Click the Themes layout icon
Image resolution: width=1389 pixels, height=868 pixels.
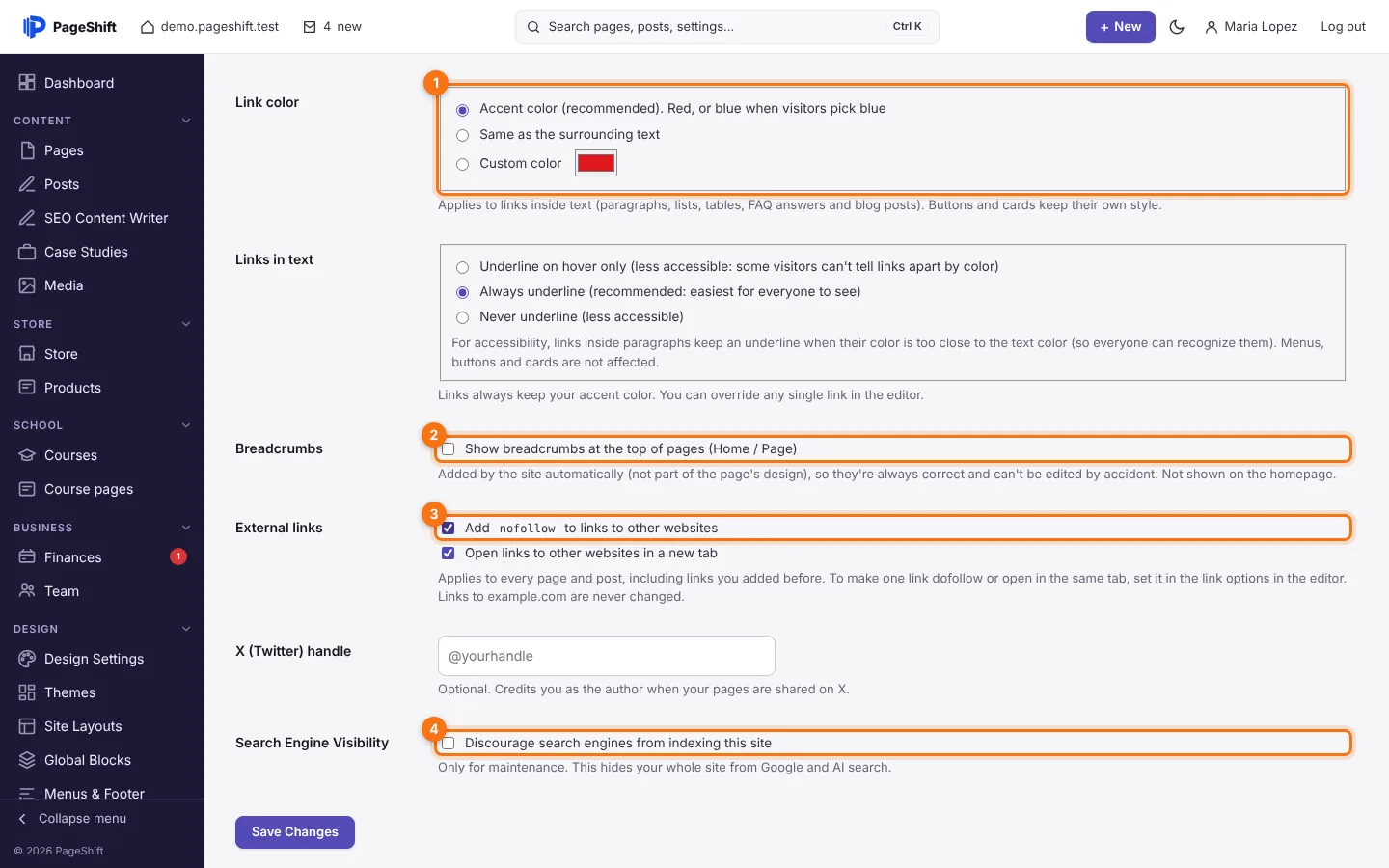coord(27,692)
